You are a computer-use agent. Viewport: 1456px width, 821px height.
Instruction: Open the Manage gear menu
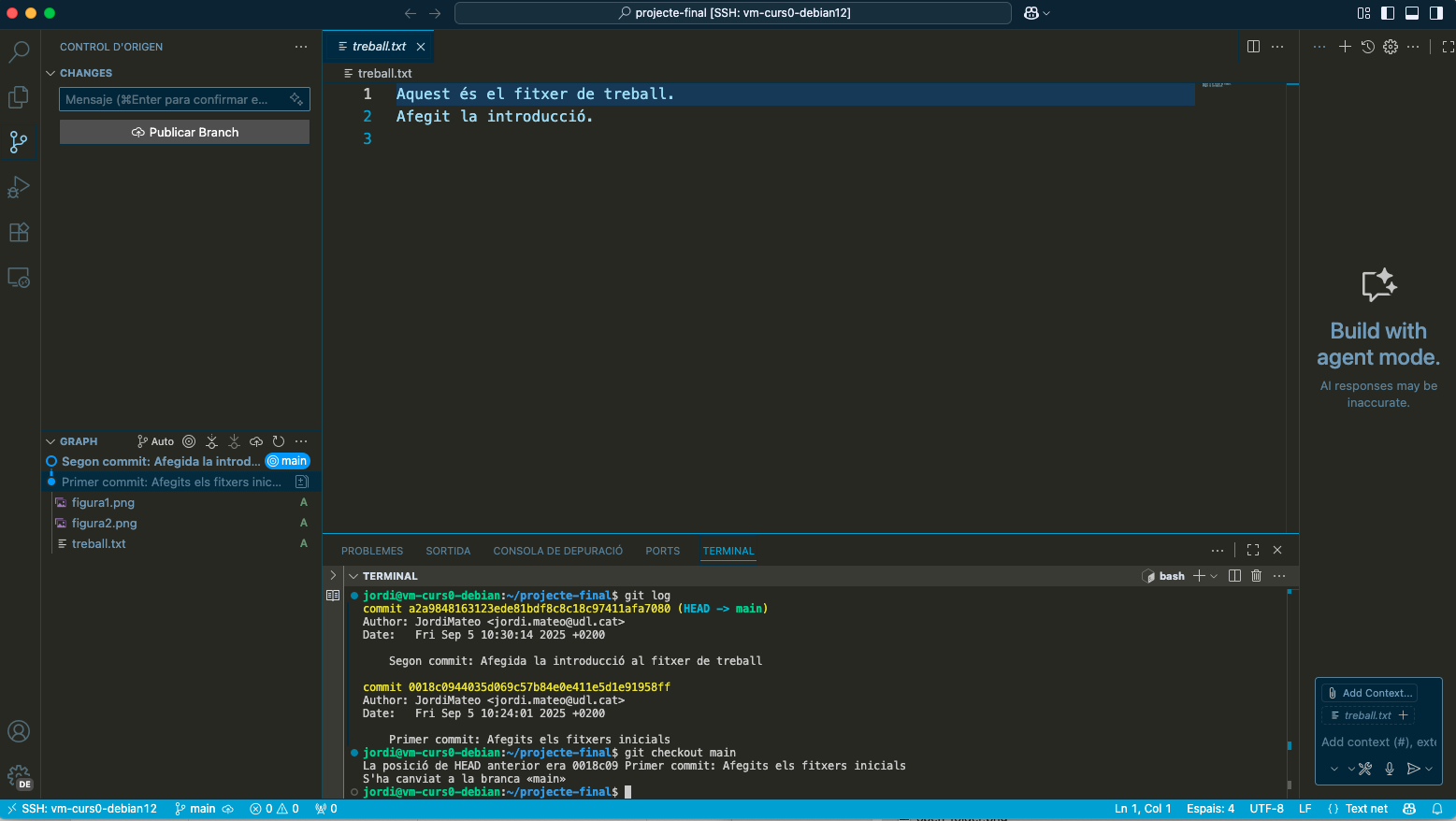point(19,776)
